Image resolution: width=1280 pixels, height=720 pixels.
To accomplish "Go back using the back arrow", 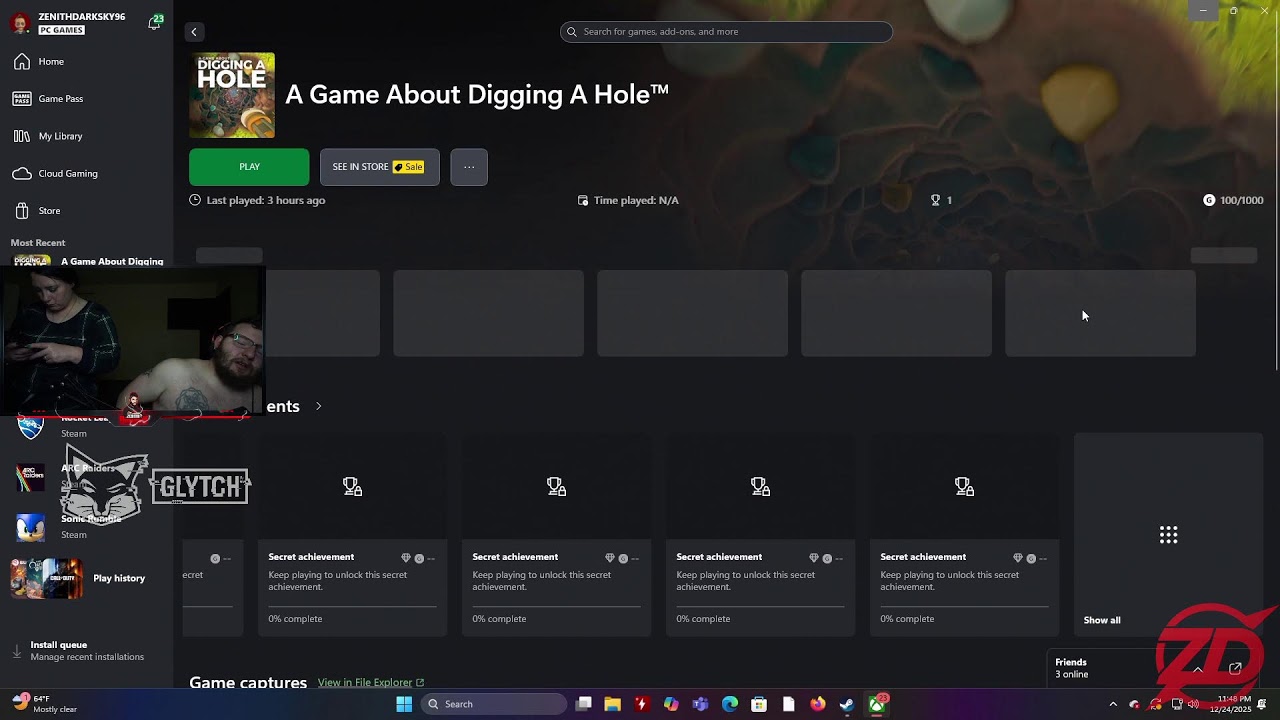I will [x=194, y=32].
